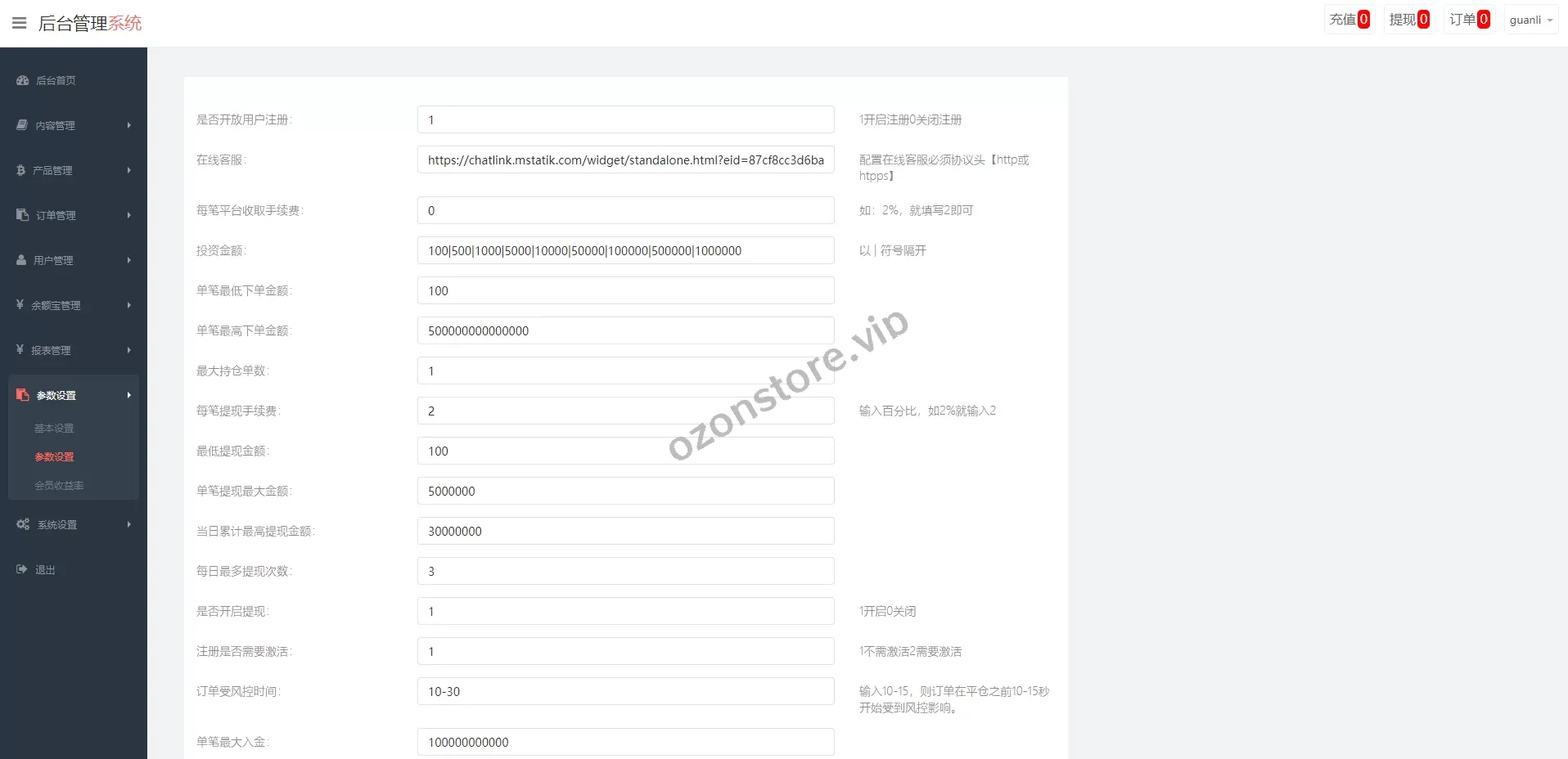Click the dashboard icon beside 后台首页
Viewport: 1568px width, 759px height.
point(23,80)
